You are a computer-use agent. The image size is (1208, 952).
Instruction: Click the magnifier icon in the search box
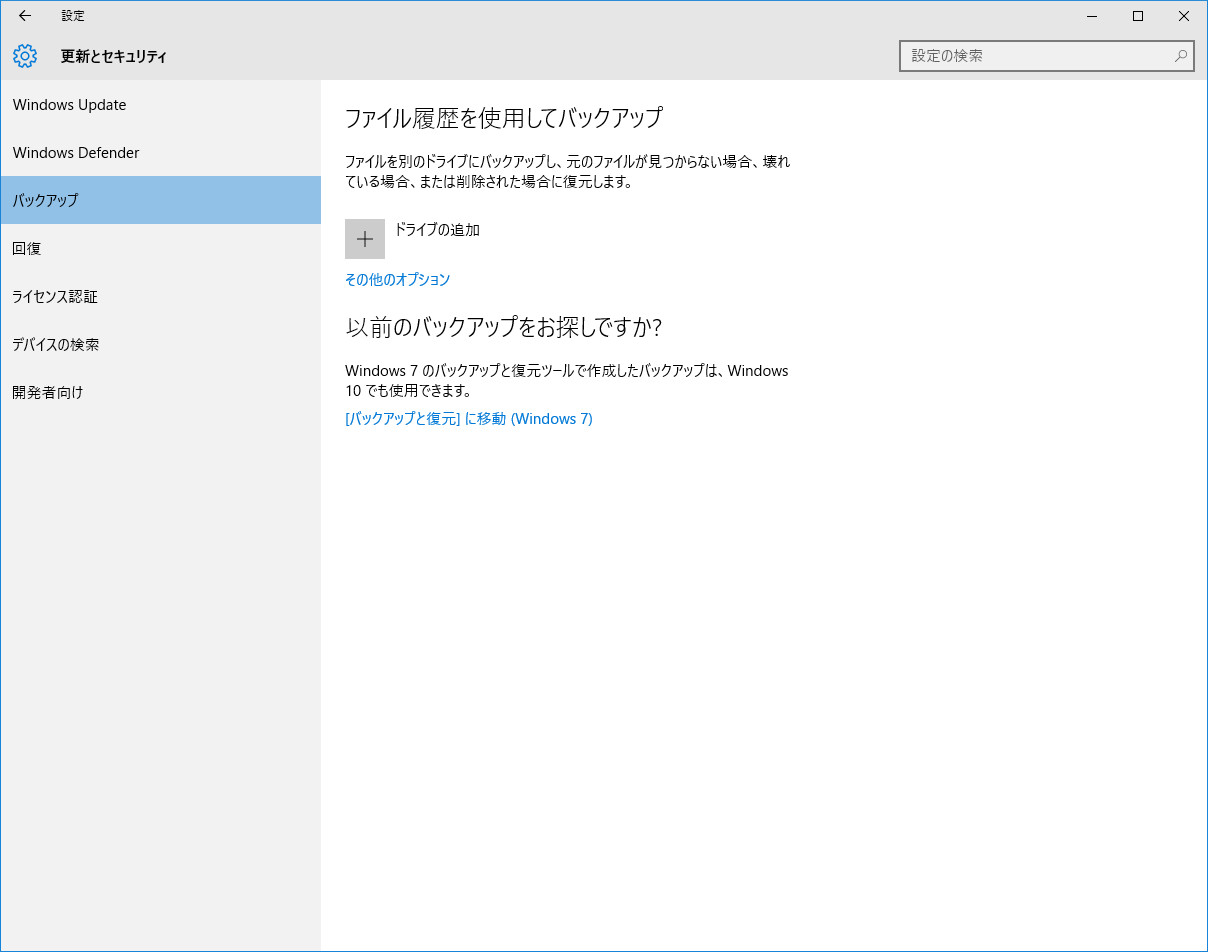coord(1180,55)
